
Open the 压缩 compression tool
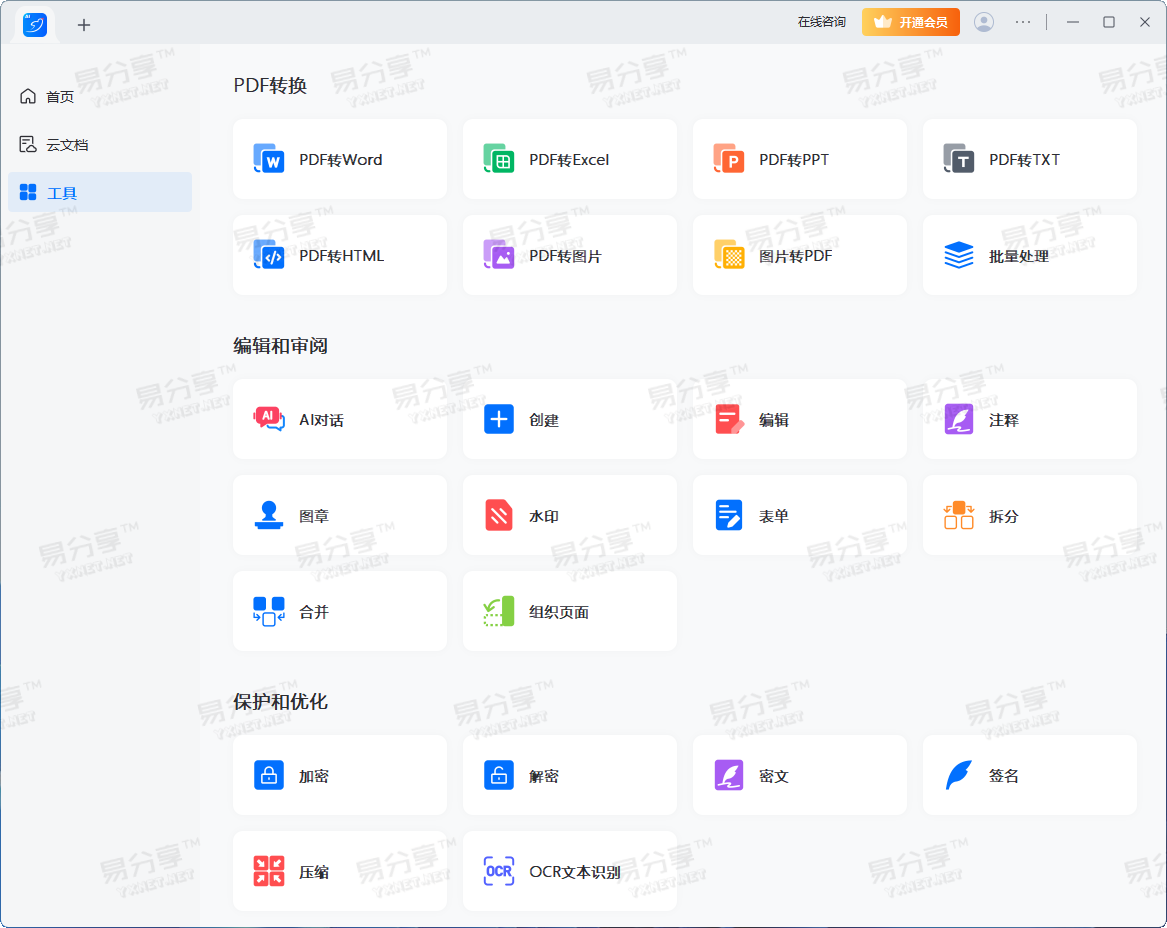tap(339, 871)
